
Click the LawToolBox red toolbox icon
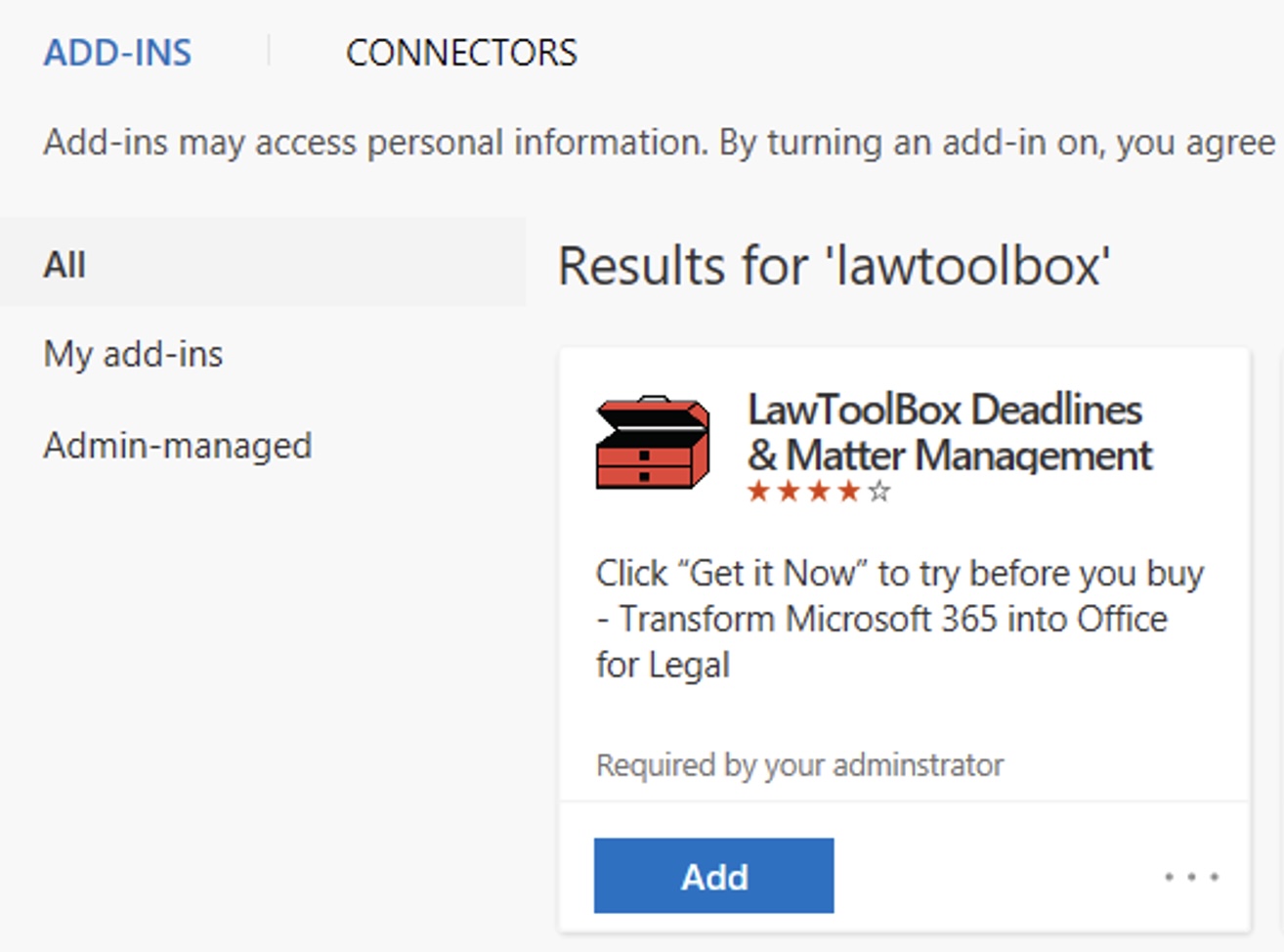(653, 442)
